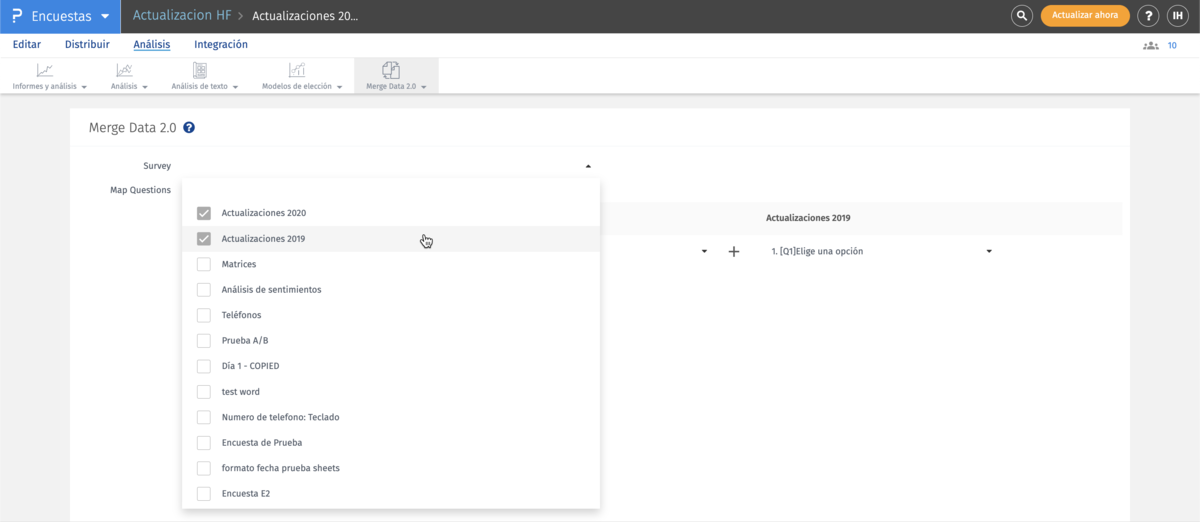Viewport: 1200px width, 522px height.
Task: Click the QuestionPro P logo icon
Action: pyautogui.click(x=17, y=16)
